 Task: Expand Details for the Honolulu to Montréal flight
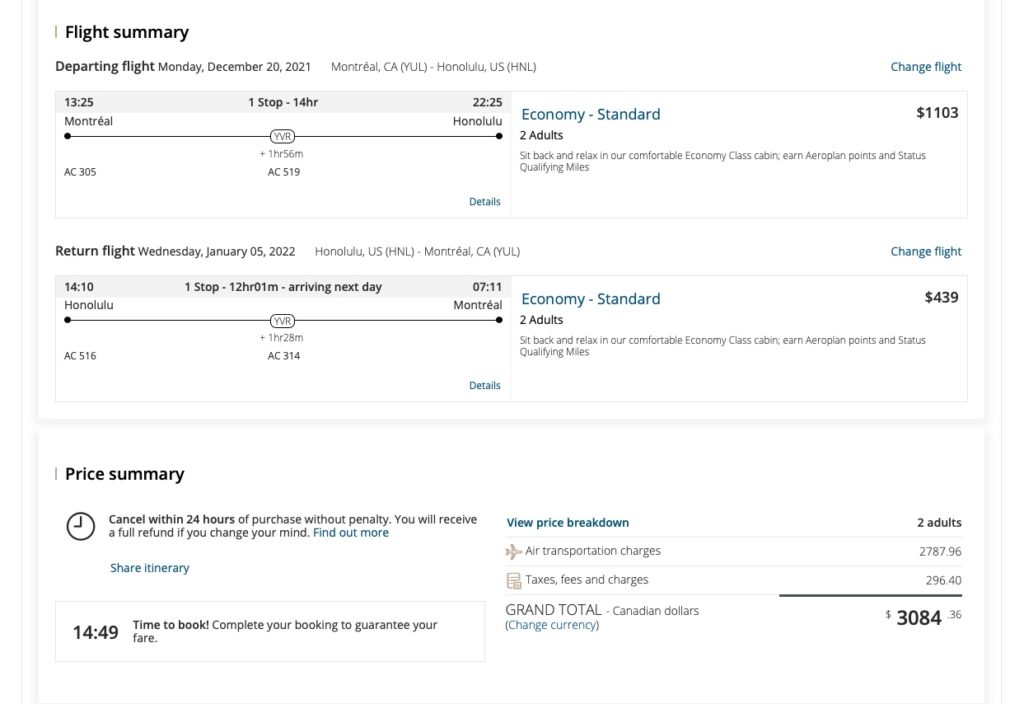point(484,385)
